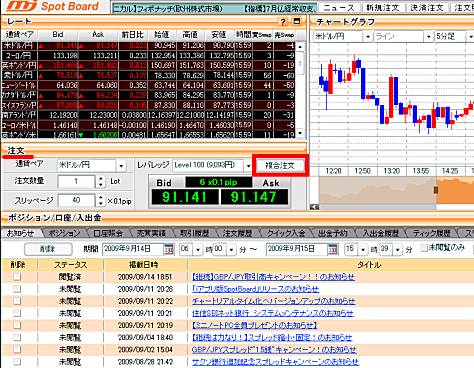Image resolution: width=474 pixels, height=368 pixels.
Task: Open the chart type dropdown ライン
Action: [x=429, y=36]
